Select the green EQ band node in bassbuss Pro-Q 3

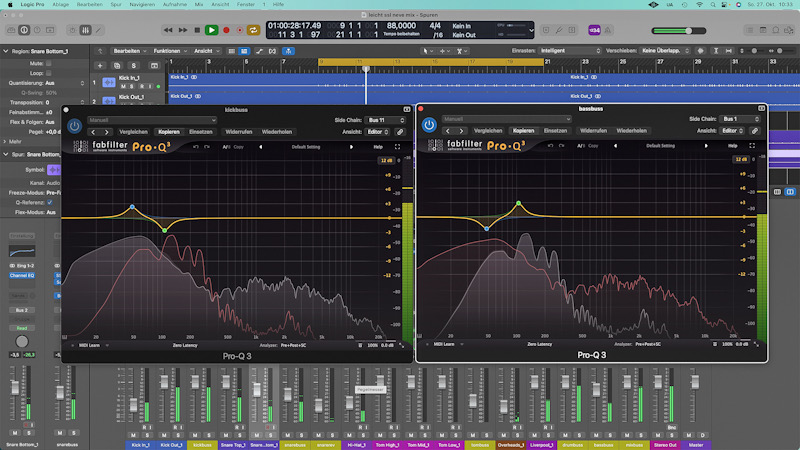(518, 203)
